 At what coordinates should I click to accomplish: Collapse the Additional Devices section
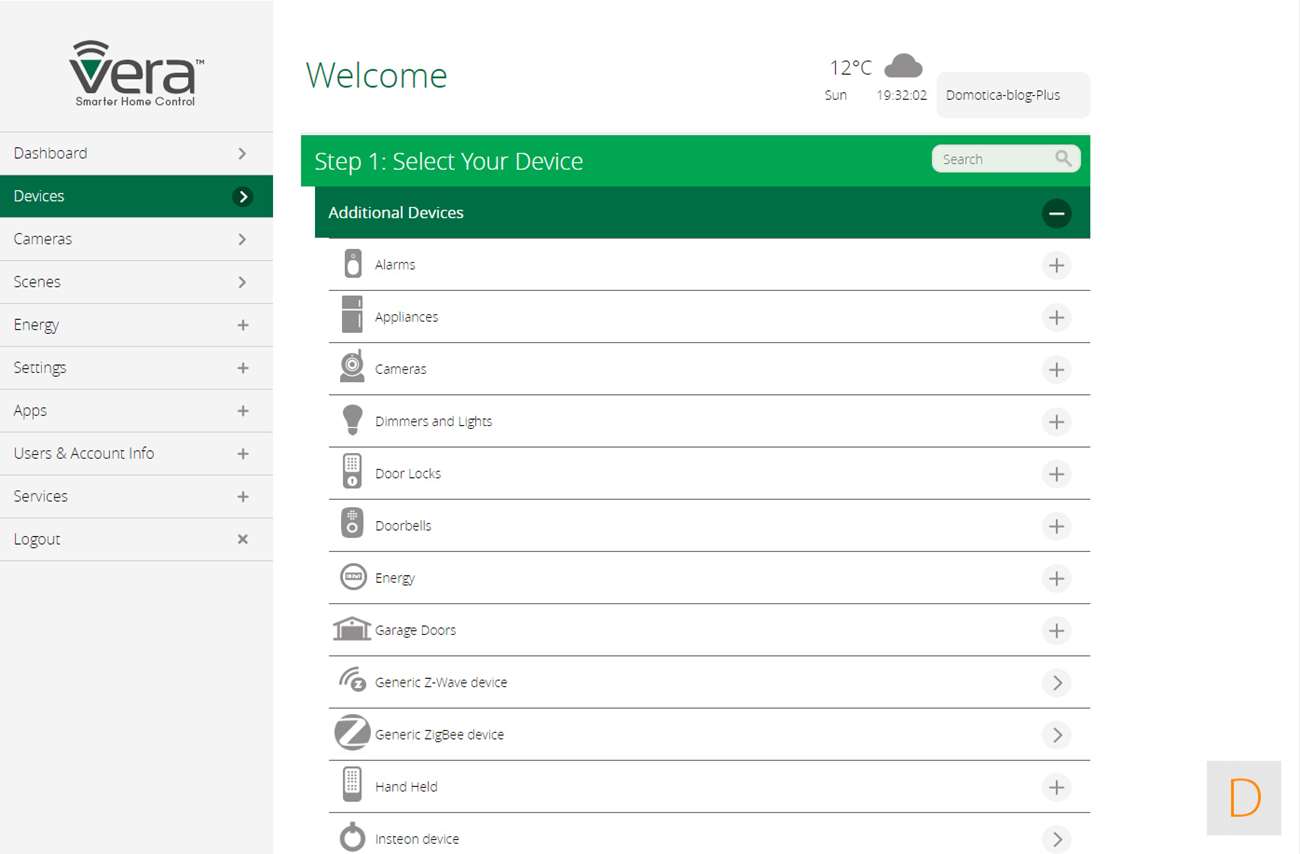click(x=1056, y=213)
